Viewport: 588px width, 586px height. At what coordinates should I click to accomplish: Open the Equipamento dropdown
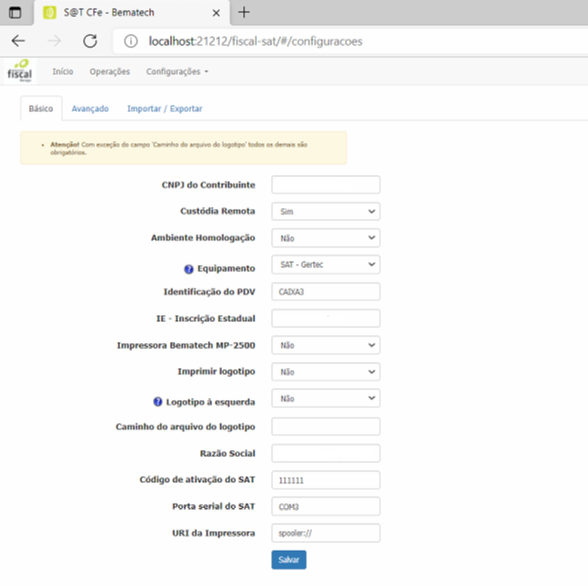click(x=326, y=265)
